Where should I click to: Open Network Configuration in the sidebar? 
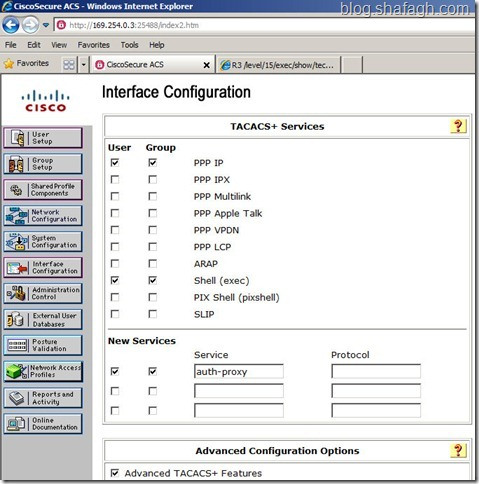[x=43, y=215]
